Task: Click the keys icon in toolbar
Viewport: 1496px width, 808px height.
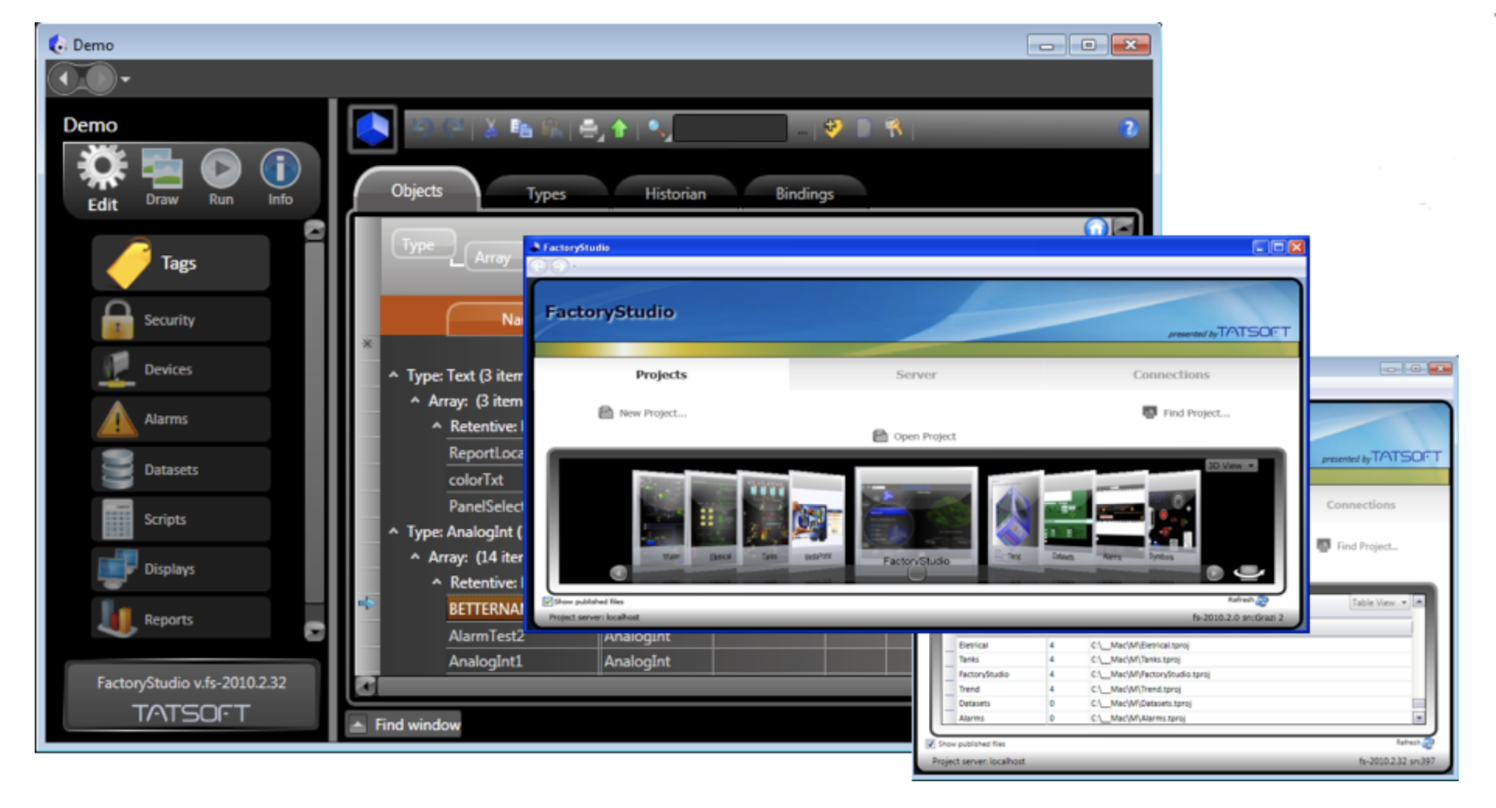Action: (x=894, y=128)
